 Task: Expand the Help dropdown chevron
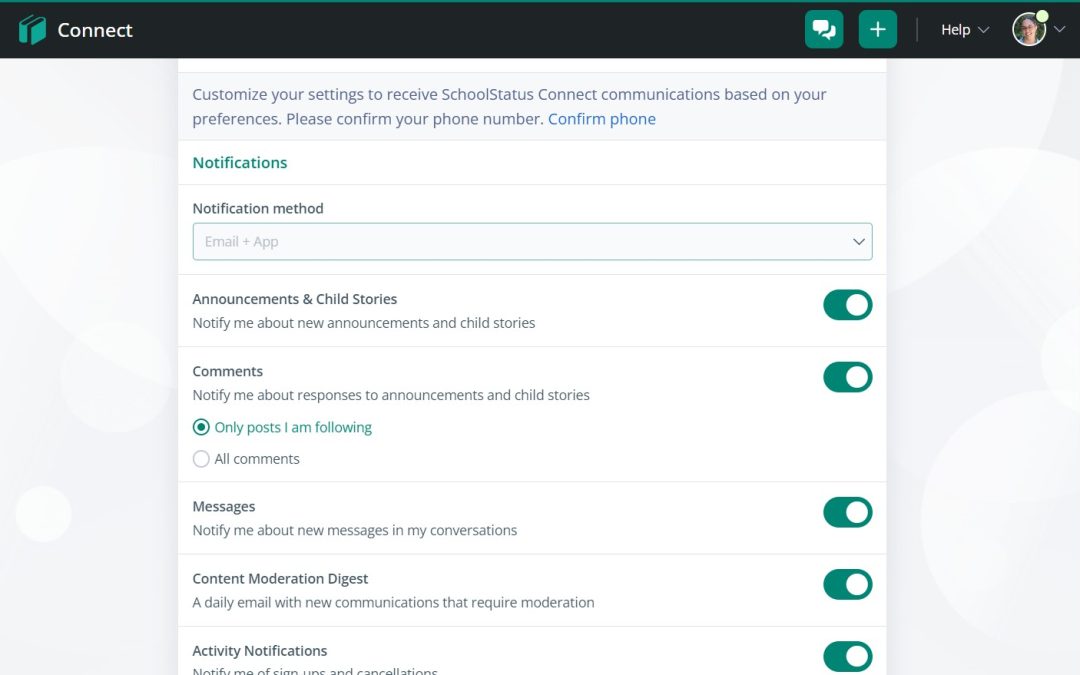pos(983,30)
